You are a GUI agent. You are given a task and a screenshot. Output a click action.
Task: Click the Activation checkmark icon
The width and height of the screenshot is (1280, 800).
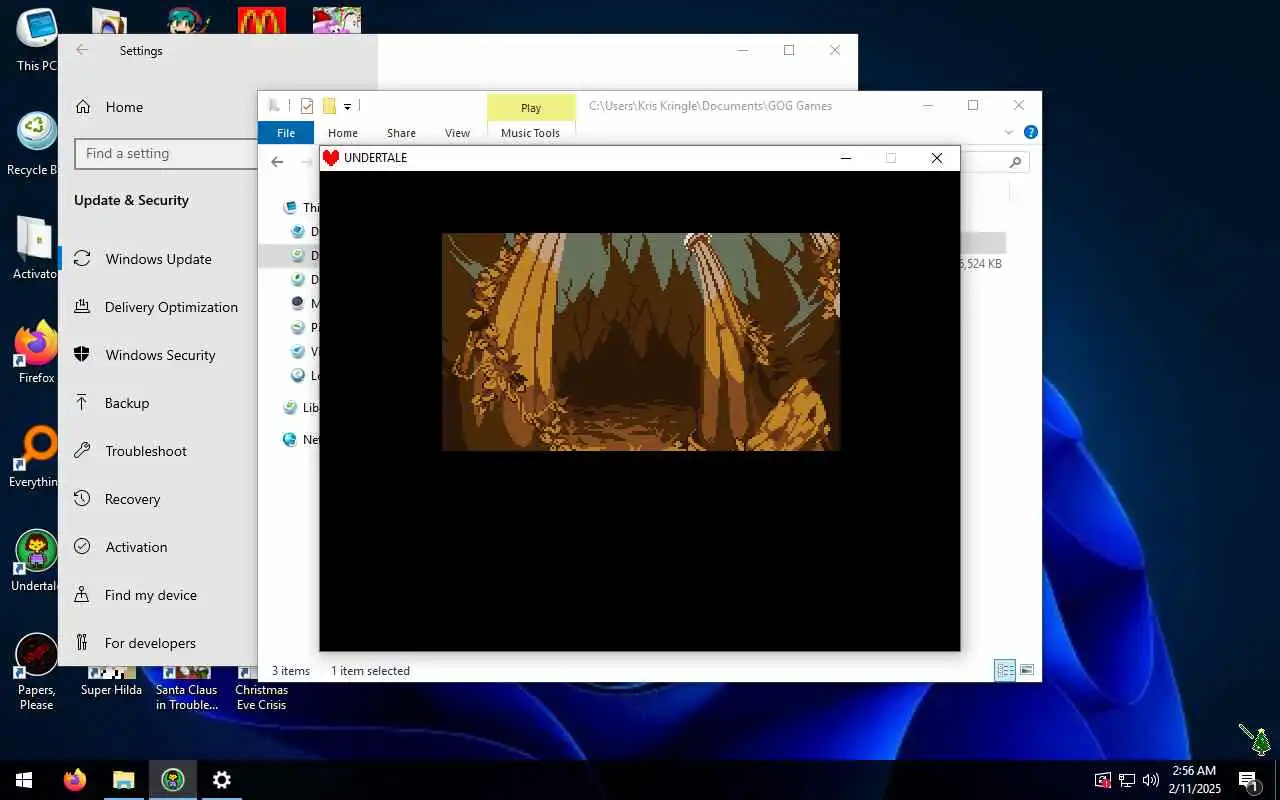tap(83, 547)
